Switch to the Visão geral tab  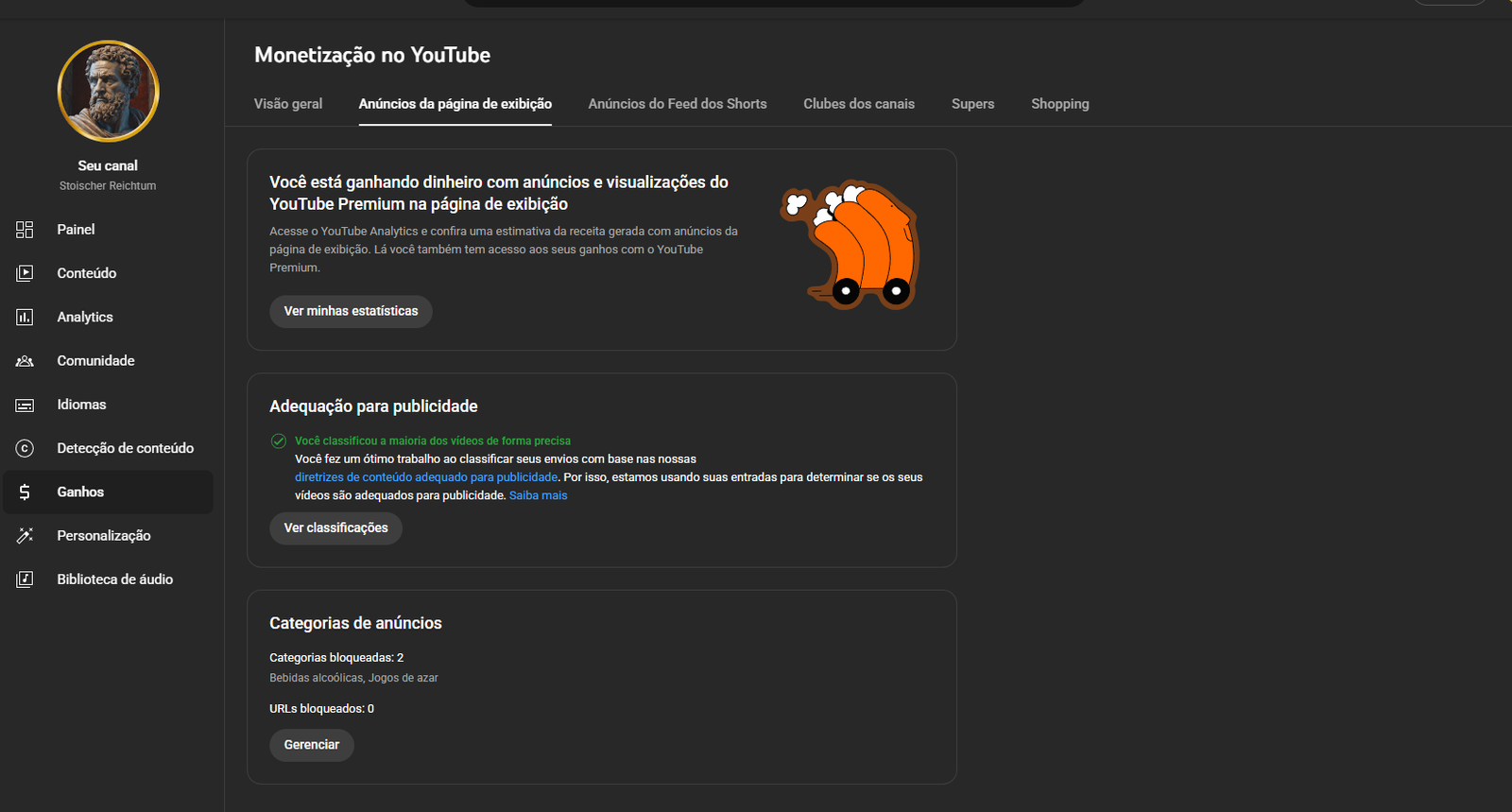pos(288,104)
